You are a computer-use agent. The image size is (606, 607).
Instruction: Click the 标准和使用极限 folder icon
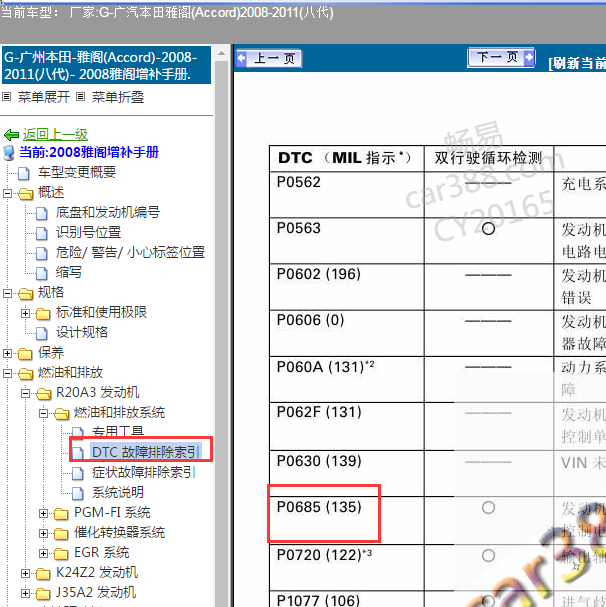tap(43, 314)
